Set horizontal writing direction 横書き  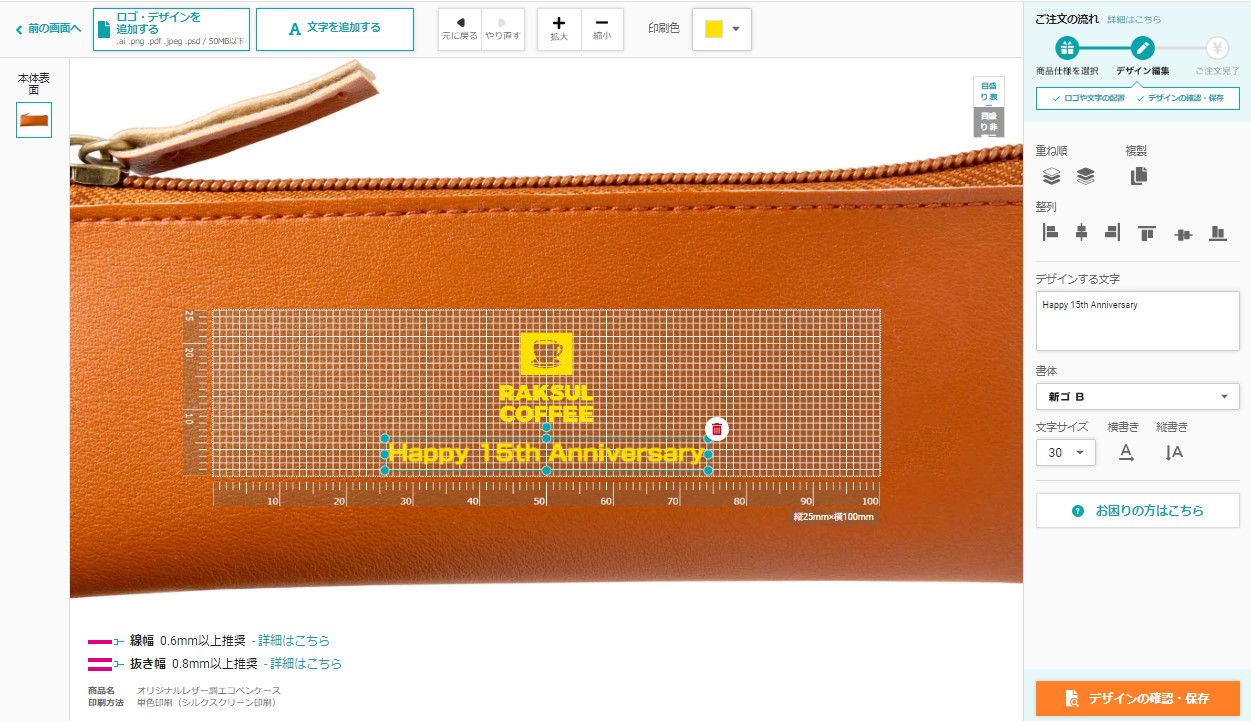(1126, 453)
